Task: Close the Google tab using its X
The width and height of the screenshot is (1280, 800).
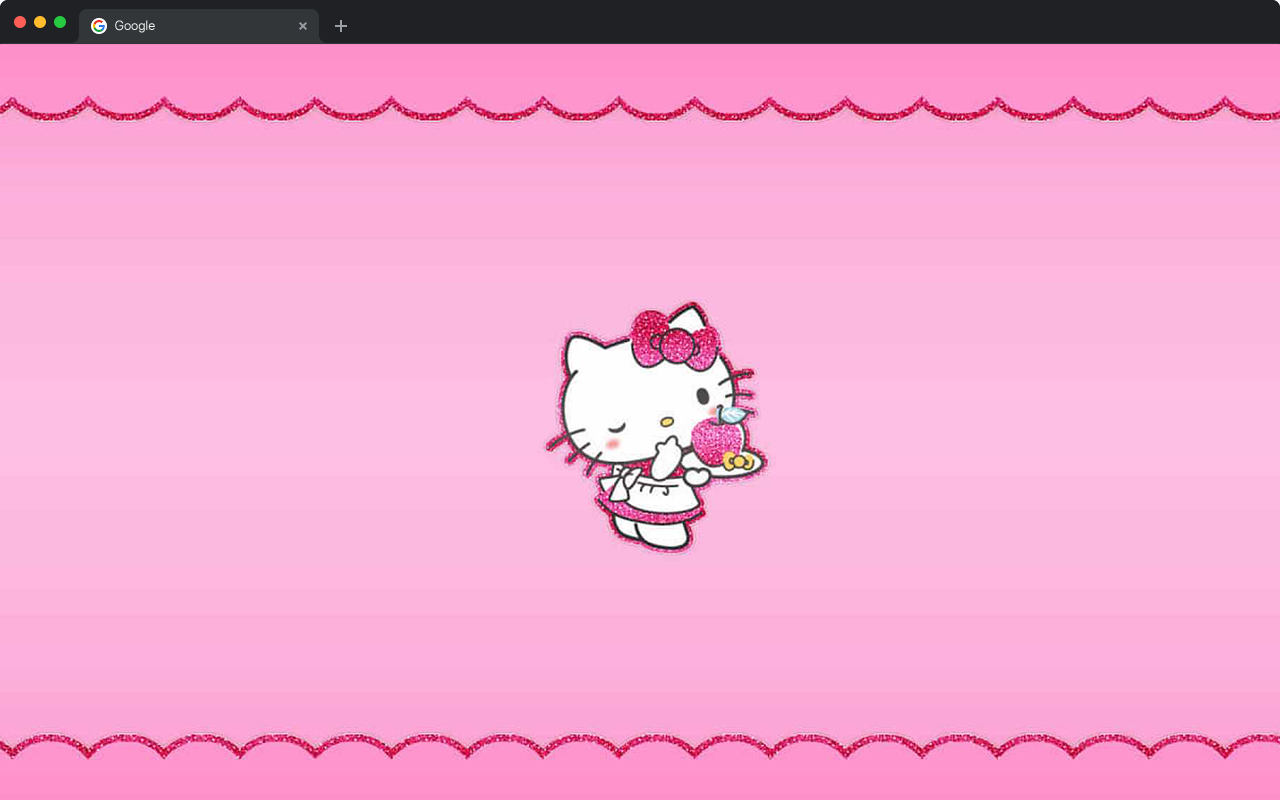Action: 303,26
